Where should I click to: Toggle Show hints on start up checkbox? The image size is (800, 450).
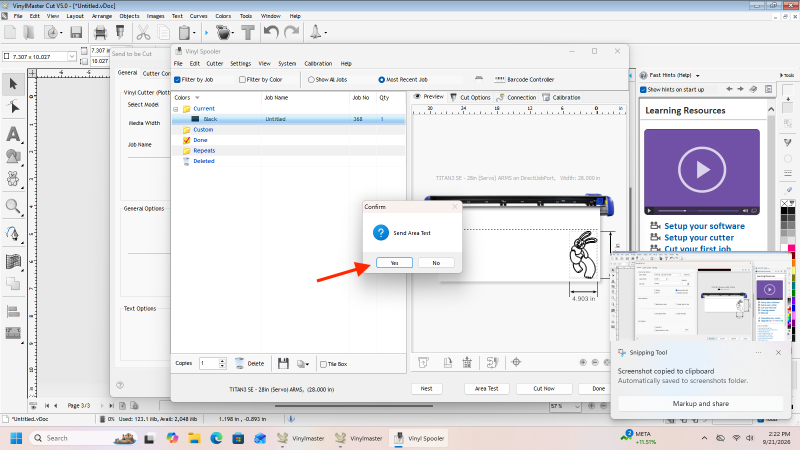643,90
